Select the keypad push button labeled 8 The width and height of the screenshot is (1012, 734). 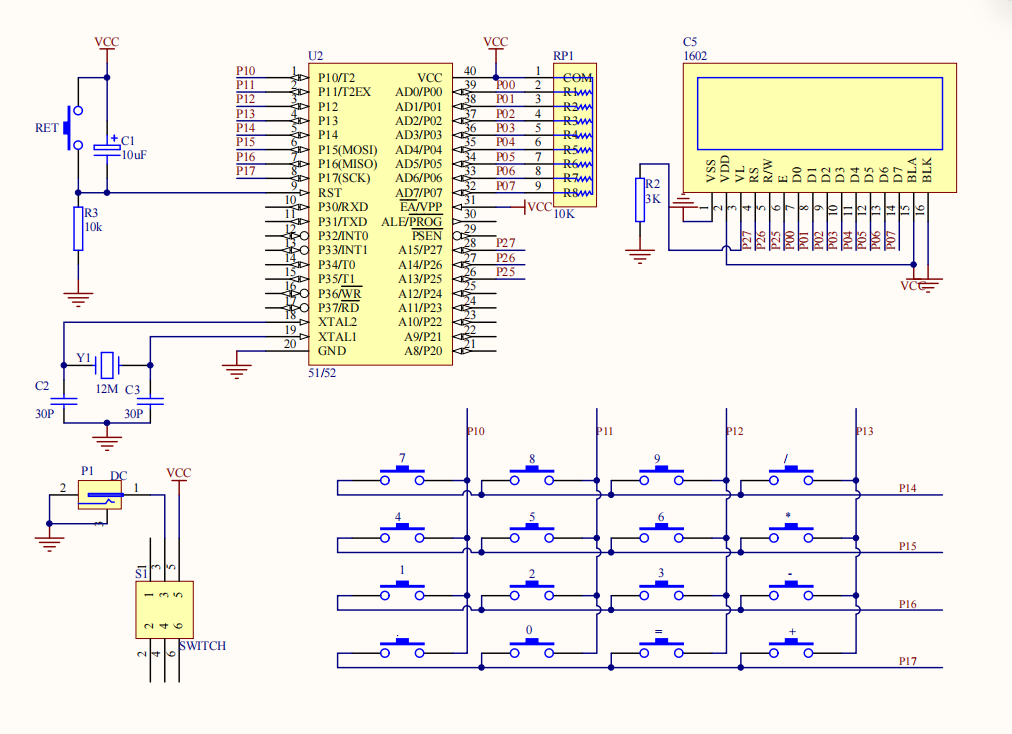(x=532, y=476)
